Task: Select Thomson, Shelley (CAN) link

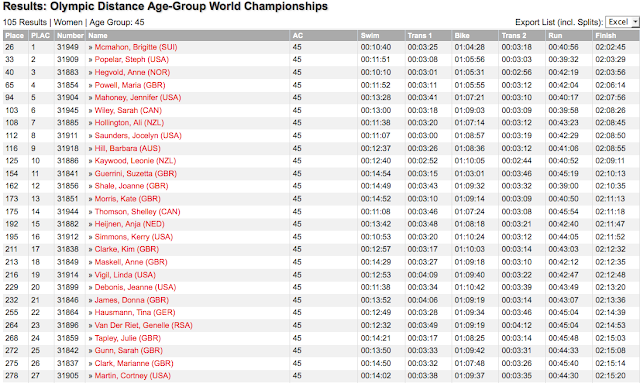Action: click(137, 212)
